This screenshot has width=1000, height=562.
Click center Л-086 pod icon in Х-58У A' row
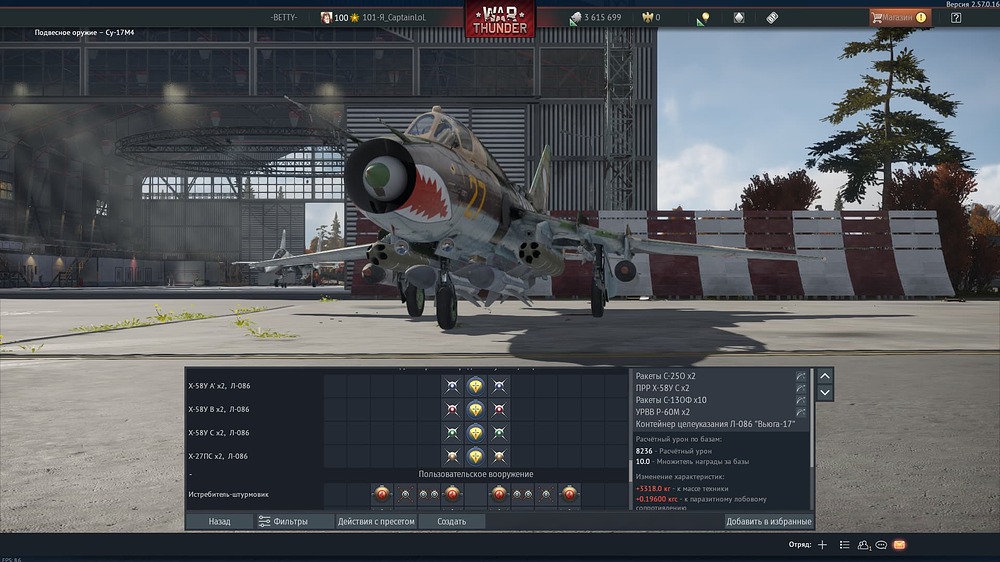476,385
